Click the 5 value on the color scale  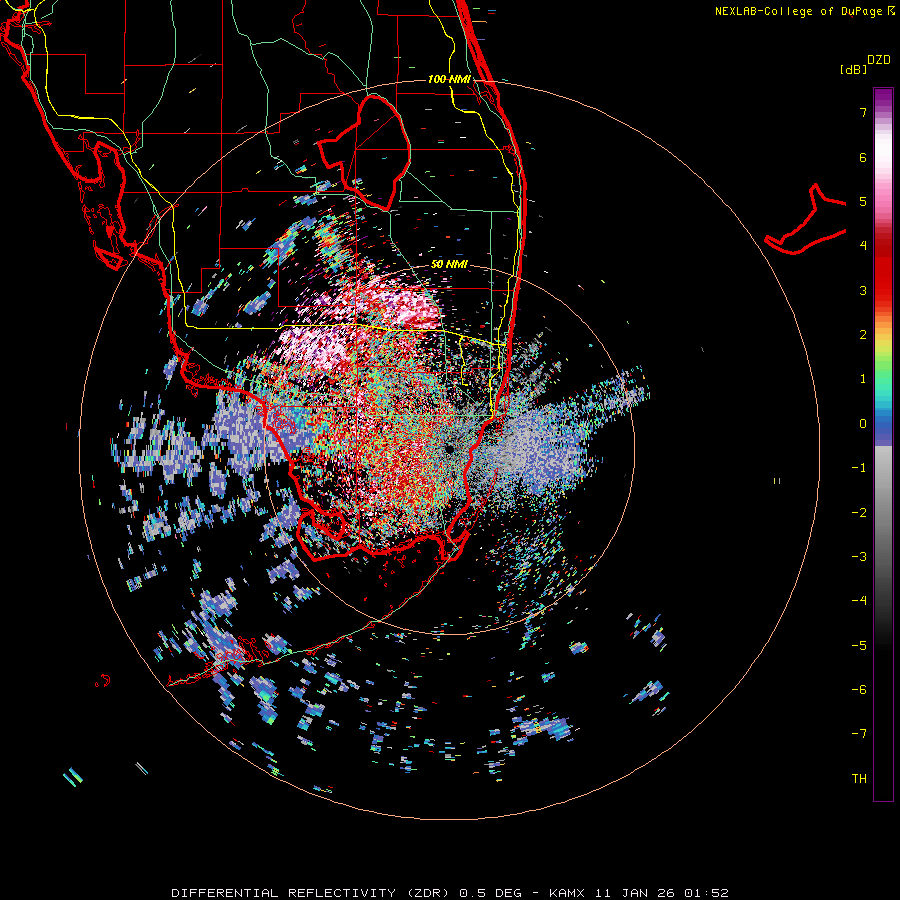(x=863, y=201)
